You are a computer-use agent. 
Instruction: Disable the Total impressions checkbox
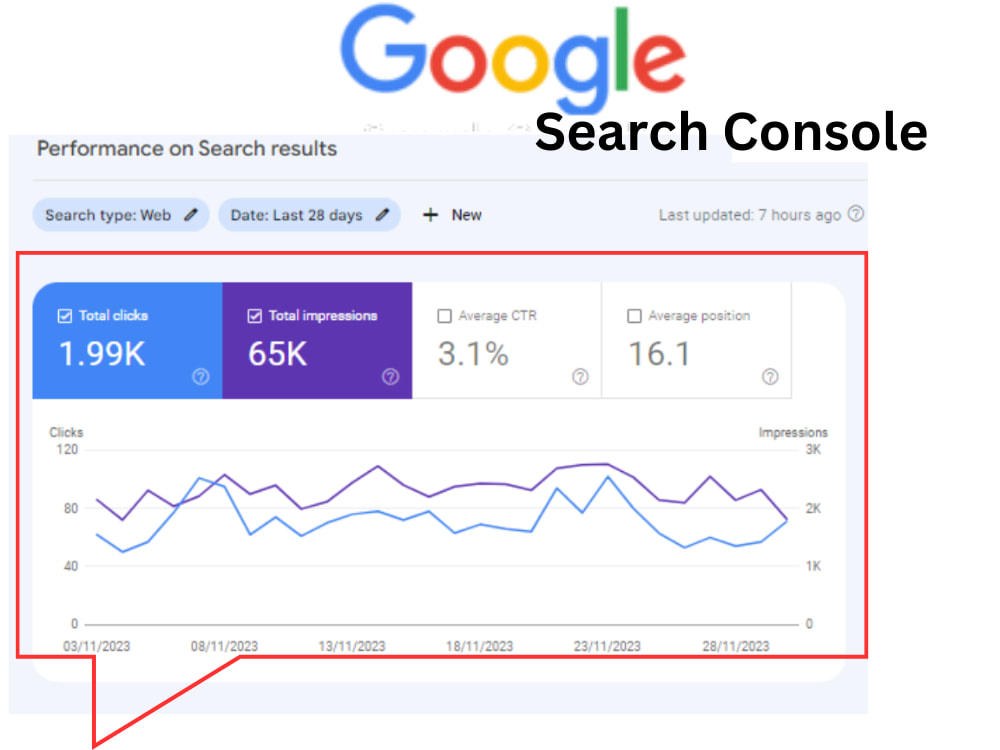(253, 315)
